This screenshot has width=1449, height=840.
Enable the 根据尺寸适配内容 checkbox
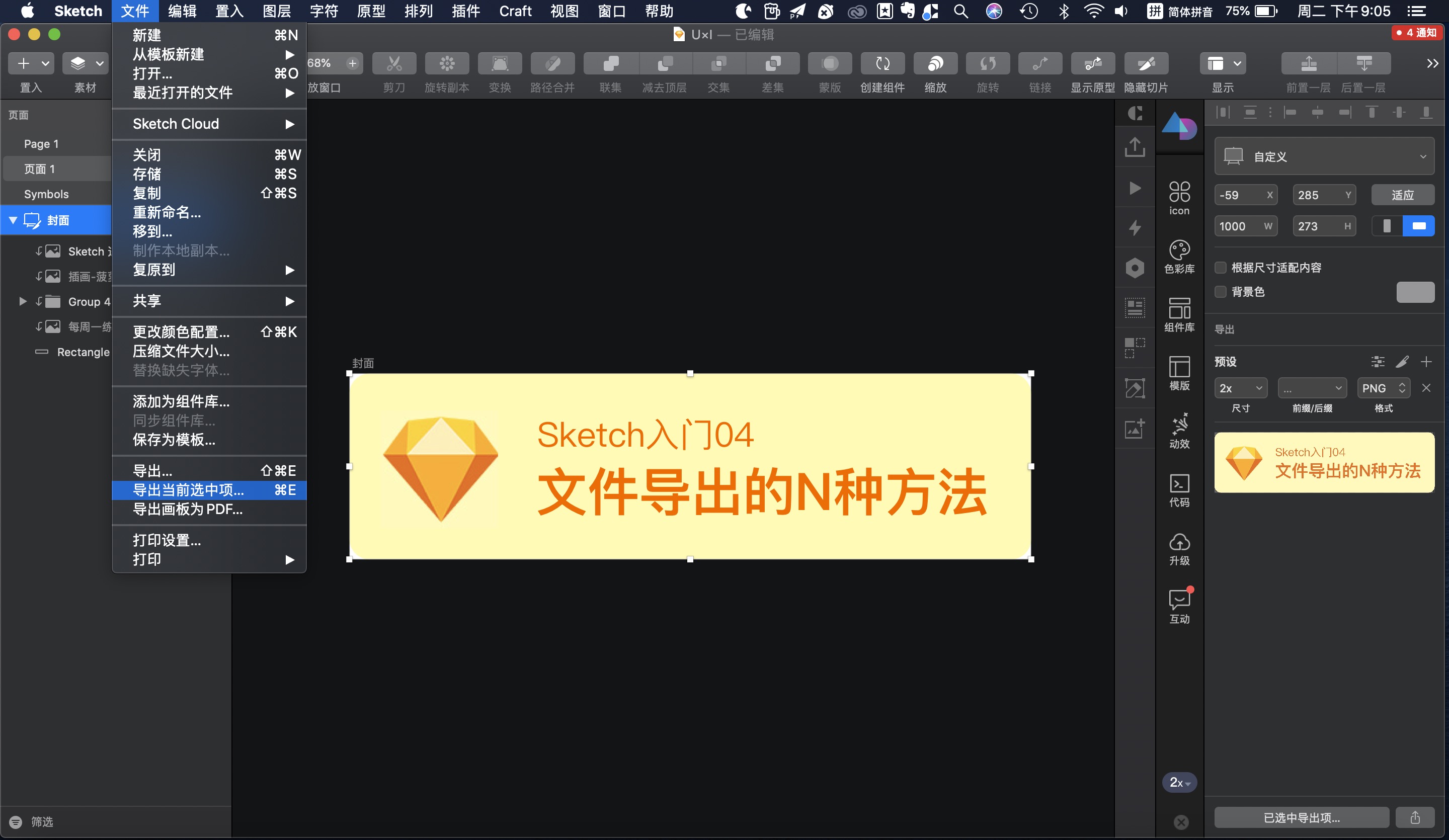point(1220,268)
